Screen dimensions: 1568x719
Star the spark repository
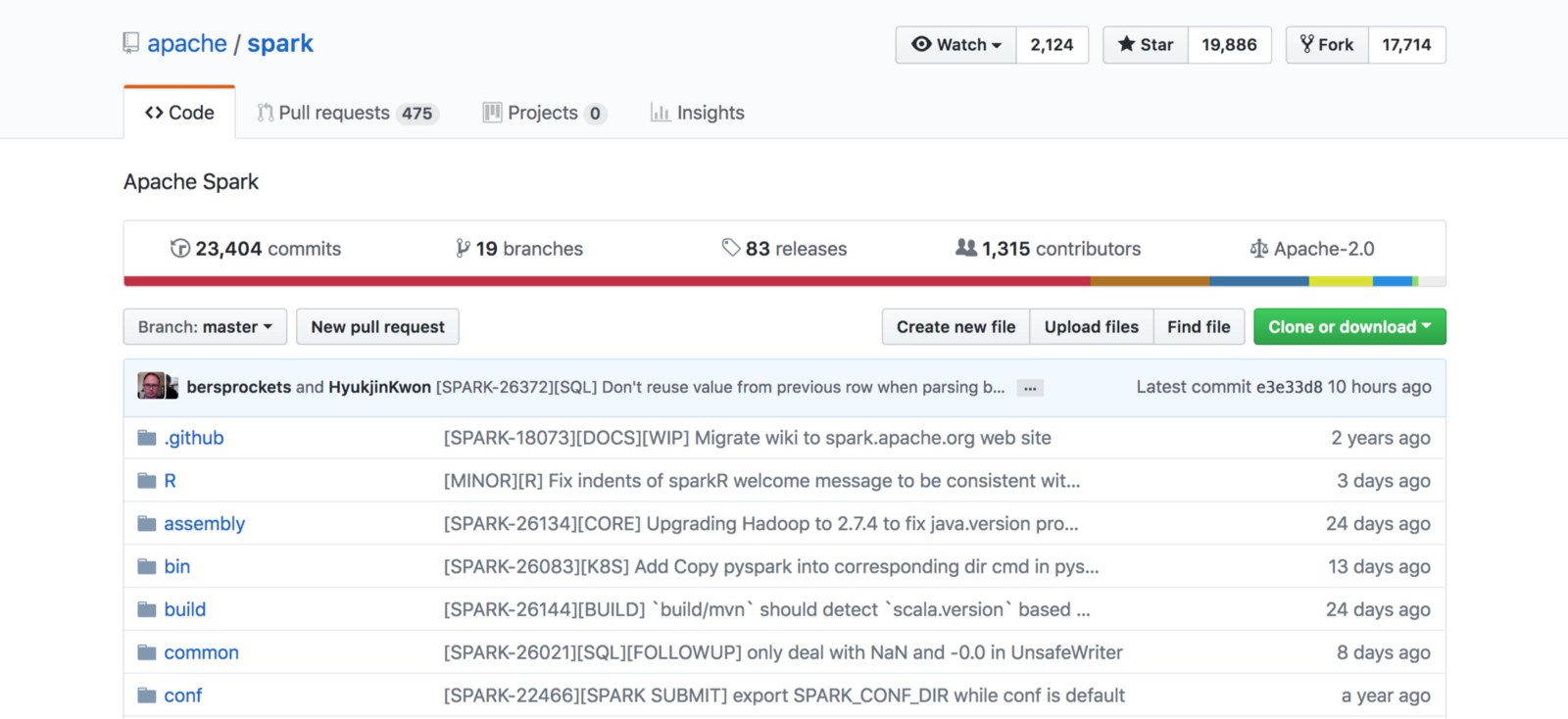1146,45
